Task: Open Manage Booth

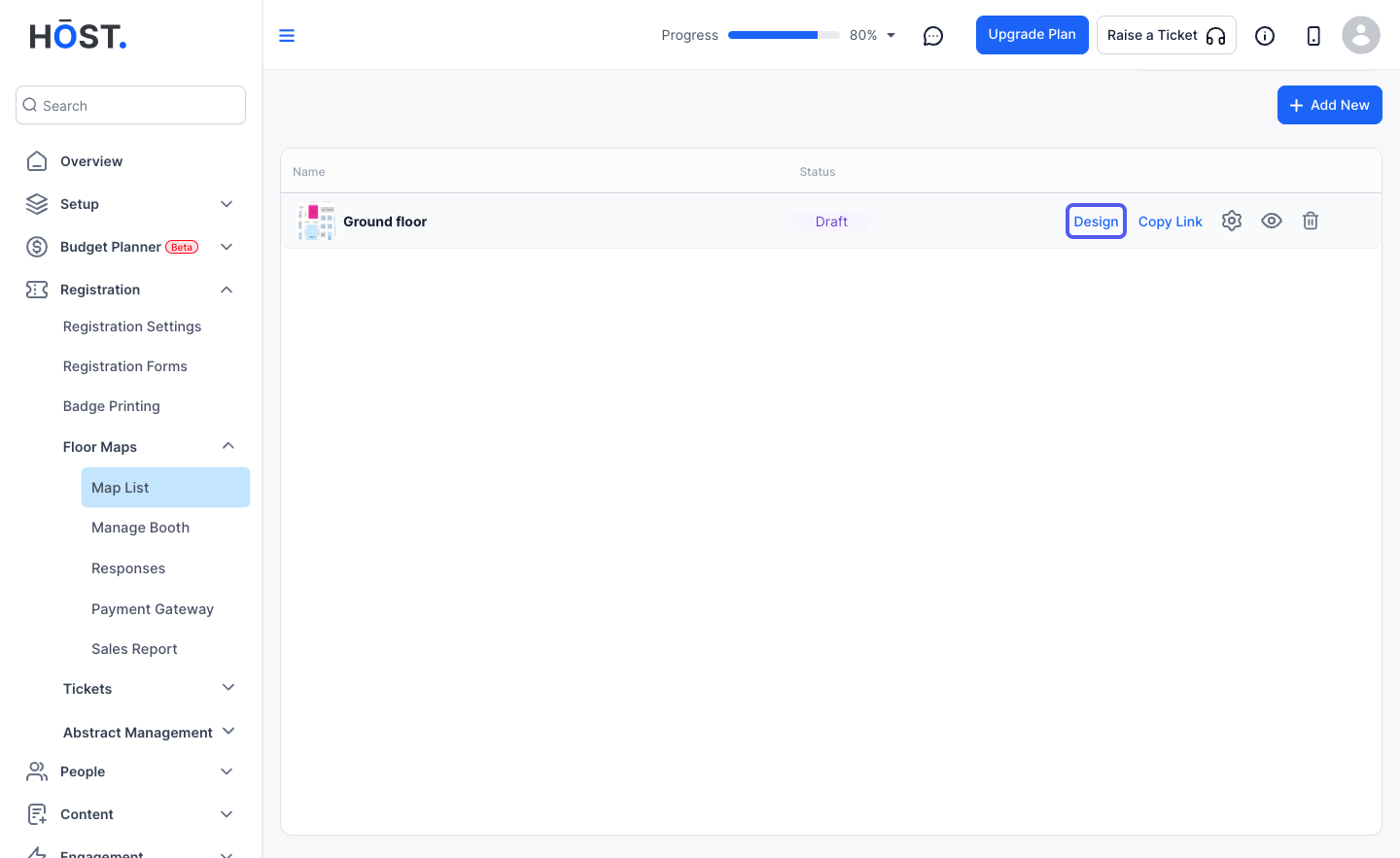Action: point(141,528)
